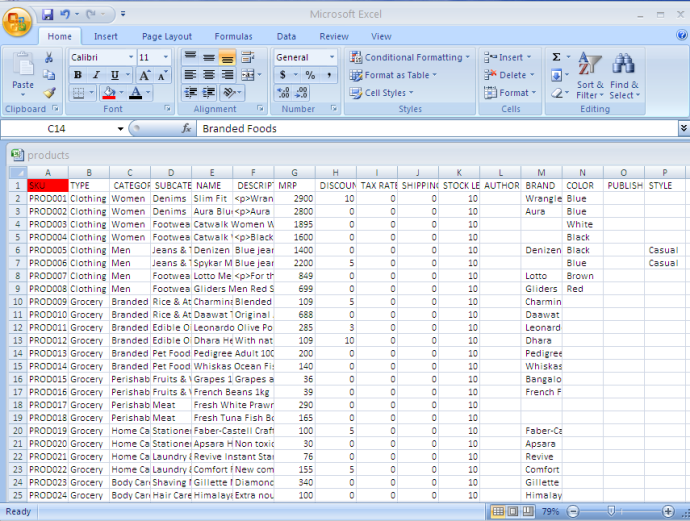
Task: Open General number format dropdown
Action: 332,57
